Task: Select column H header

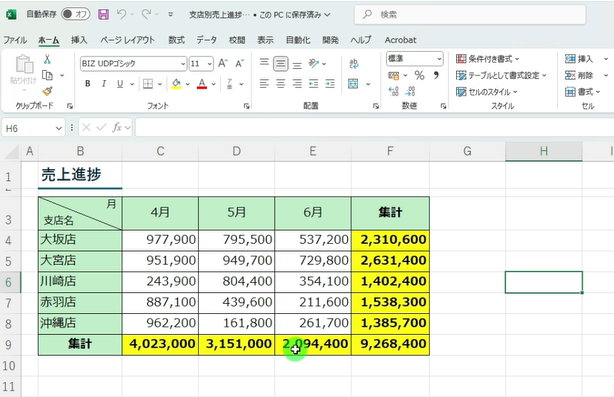Action: (544, 151)
